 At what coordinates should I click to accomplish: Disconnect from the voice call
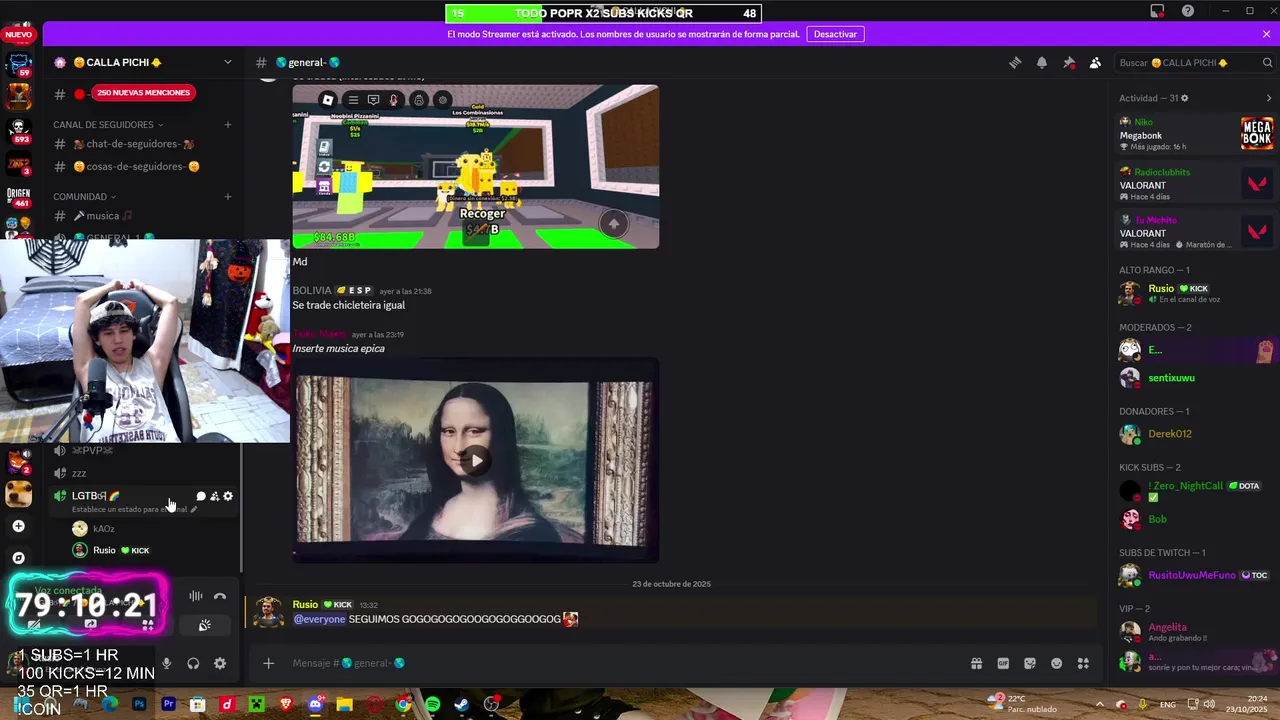(x=220, y=596)
